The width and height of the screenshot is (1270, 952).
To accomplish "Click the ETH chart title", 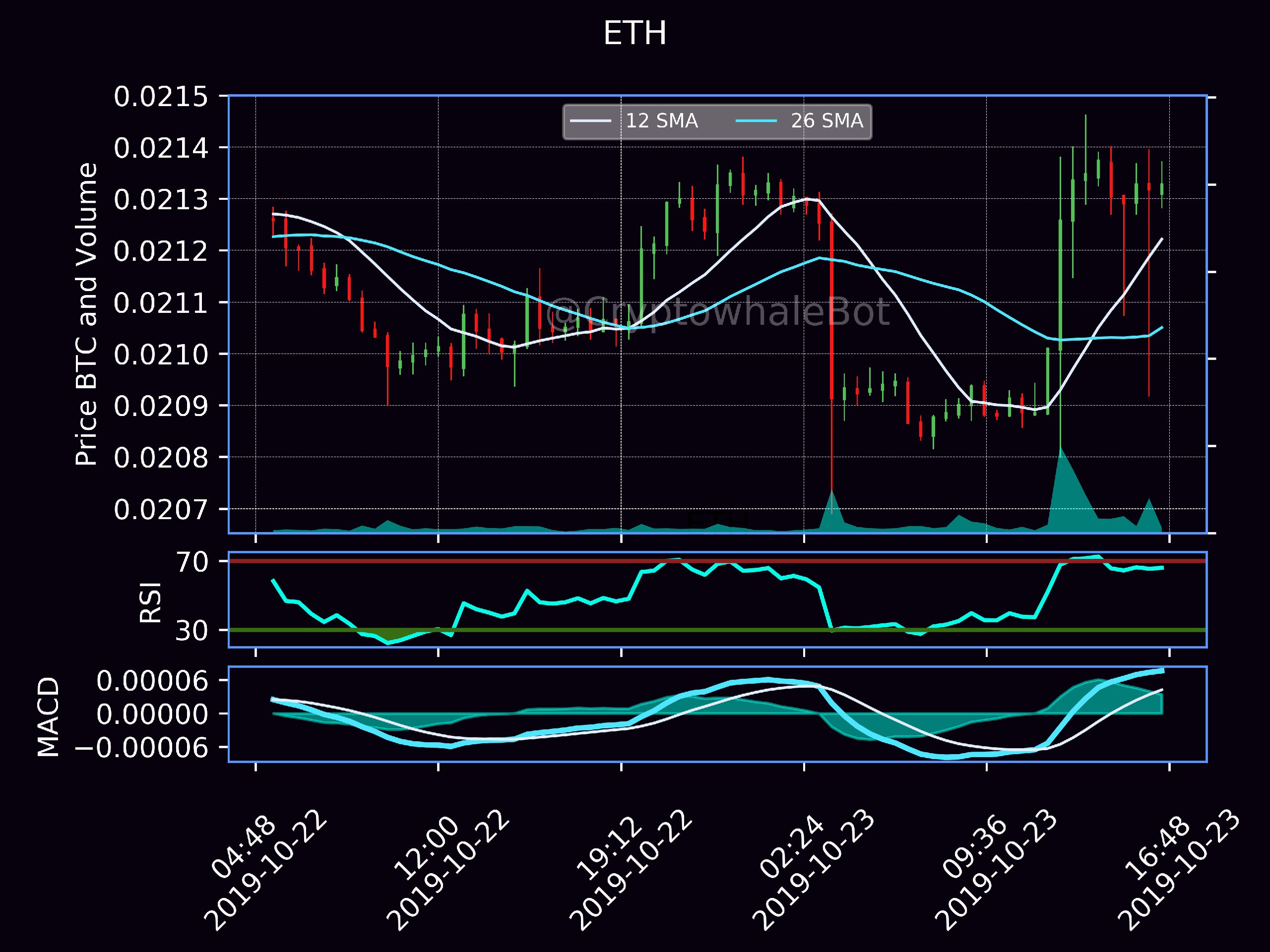I will 635,33.
